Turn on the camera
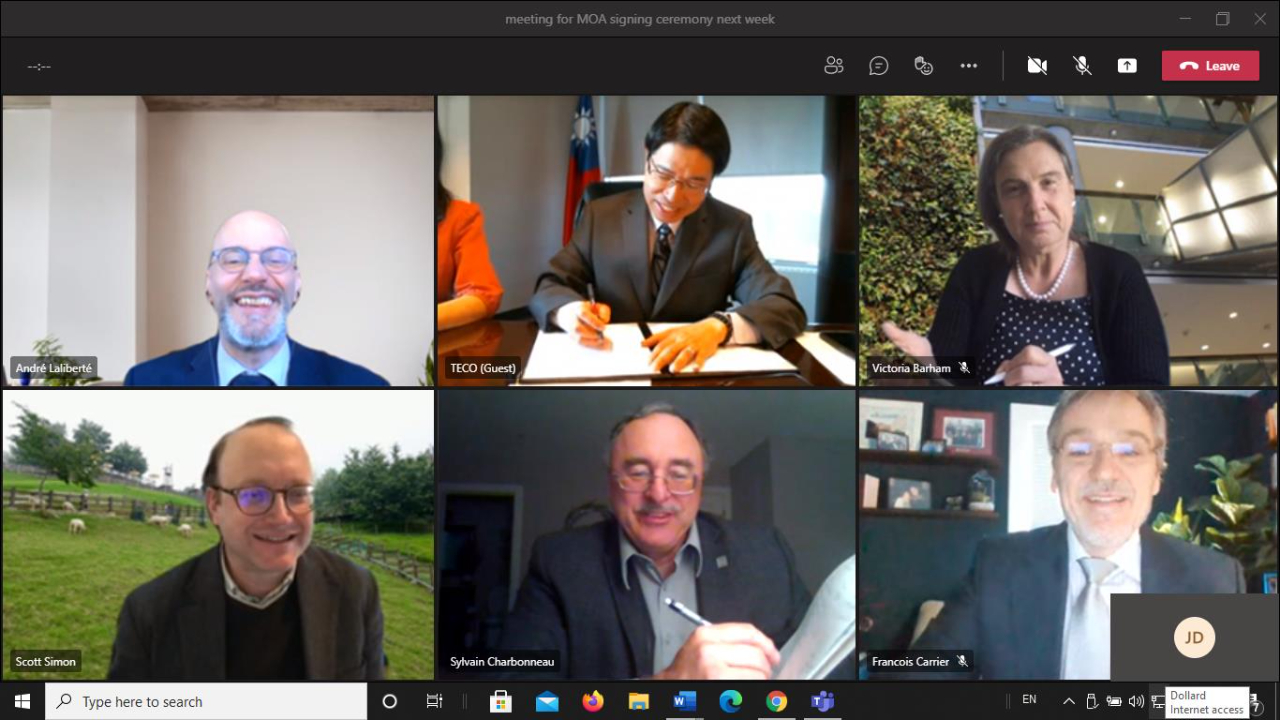The width and height of the screenshot is (1280, 720). pyautogui.click(x=1037, y=66)
